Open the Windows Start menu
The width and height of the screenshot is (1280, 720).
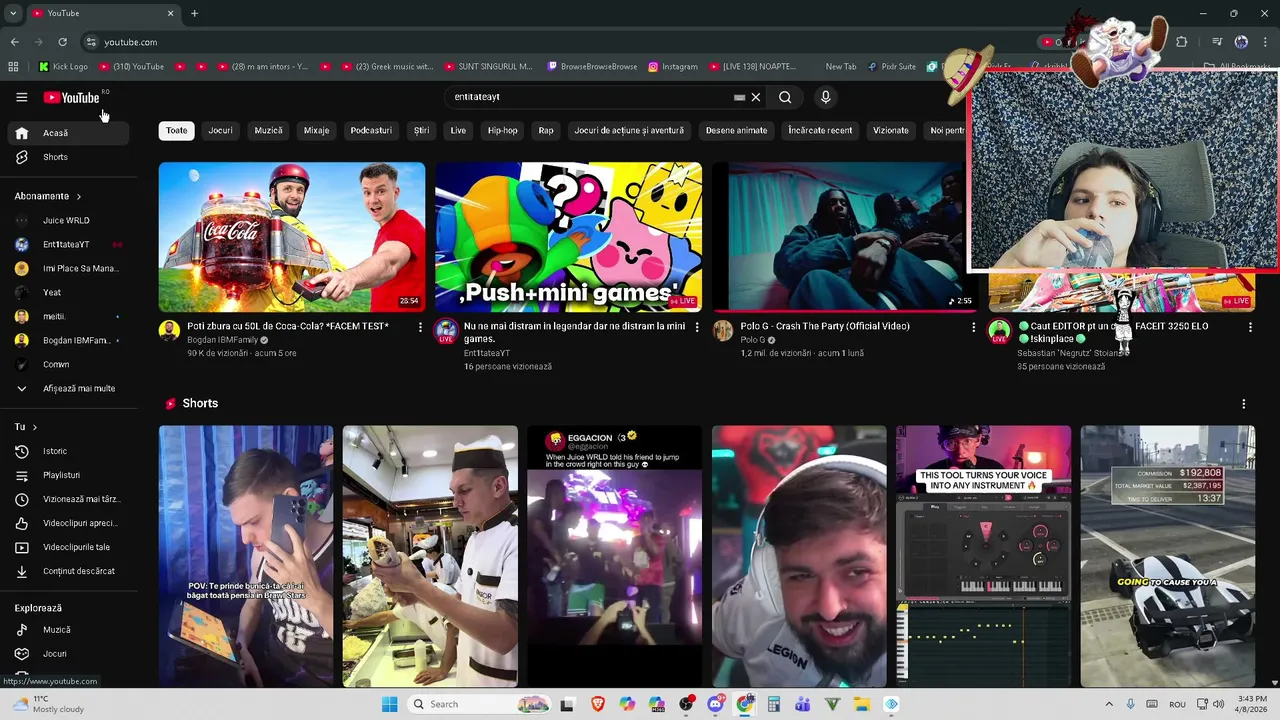pyautogui.click(x=390, y=704)
